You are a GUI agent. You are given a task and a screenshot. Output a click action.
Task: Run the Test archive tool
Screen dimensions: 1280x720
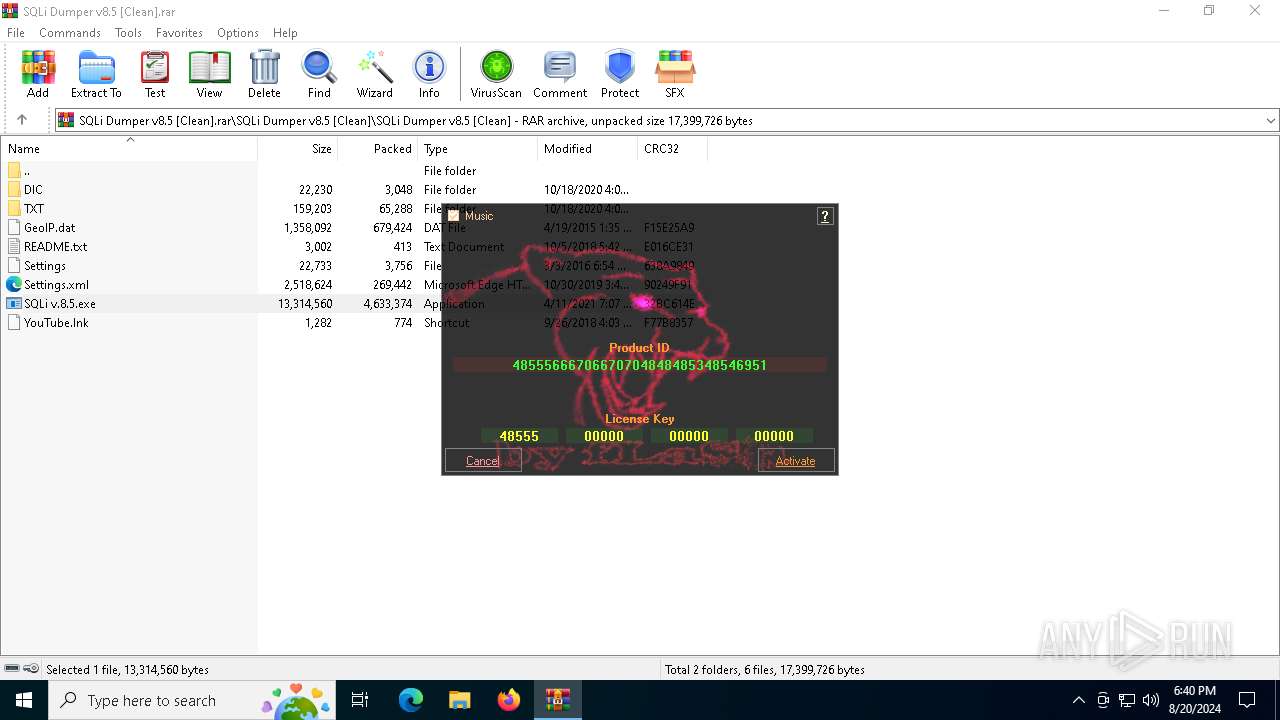click(155, 75)
